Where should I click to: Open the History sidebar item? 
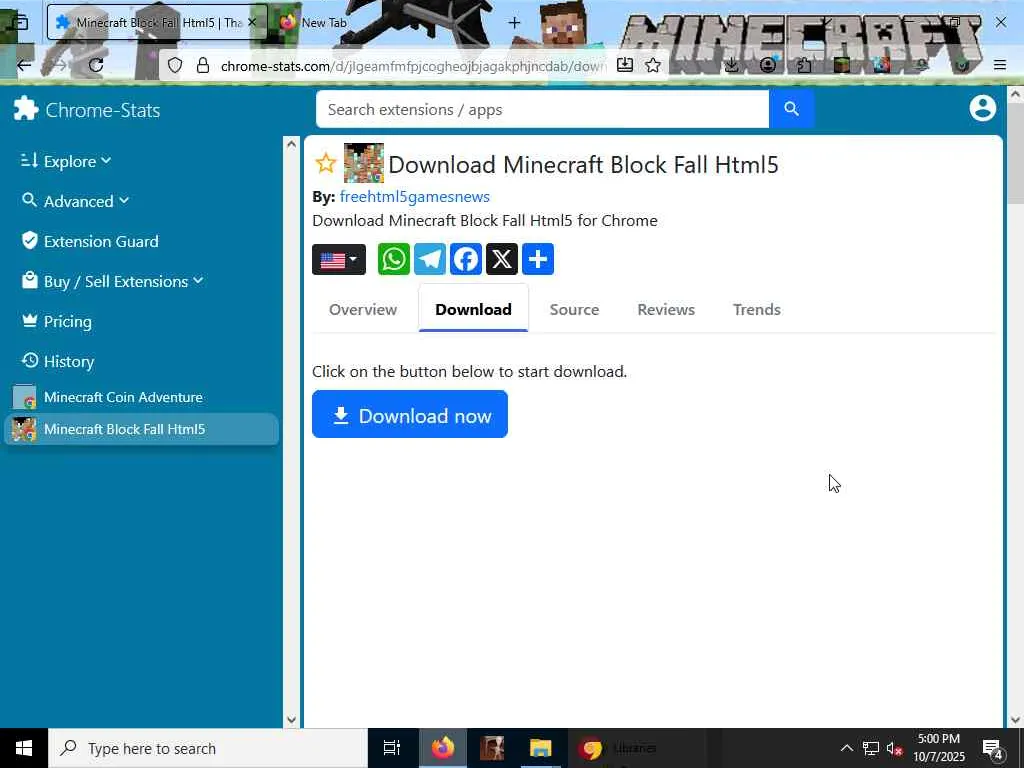pyautogui.click(x=57, y=361)
